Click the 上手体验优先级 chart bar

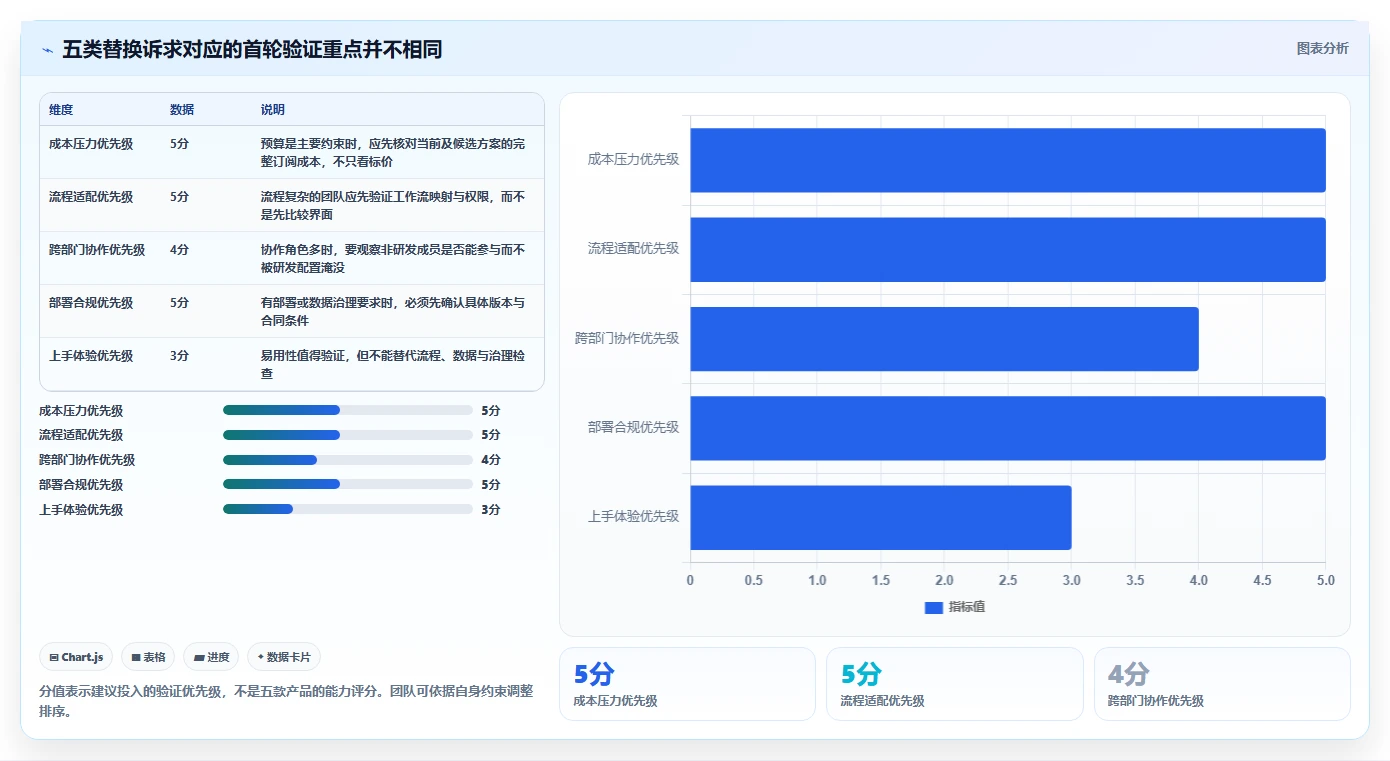pos(881,517)
